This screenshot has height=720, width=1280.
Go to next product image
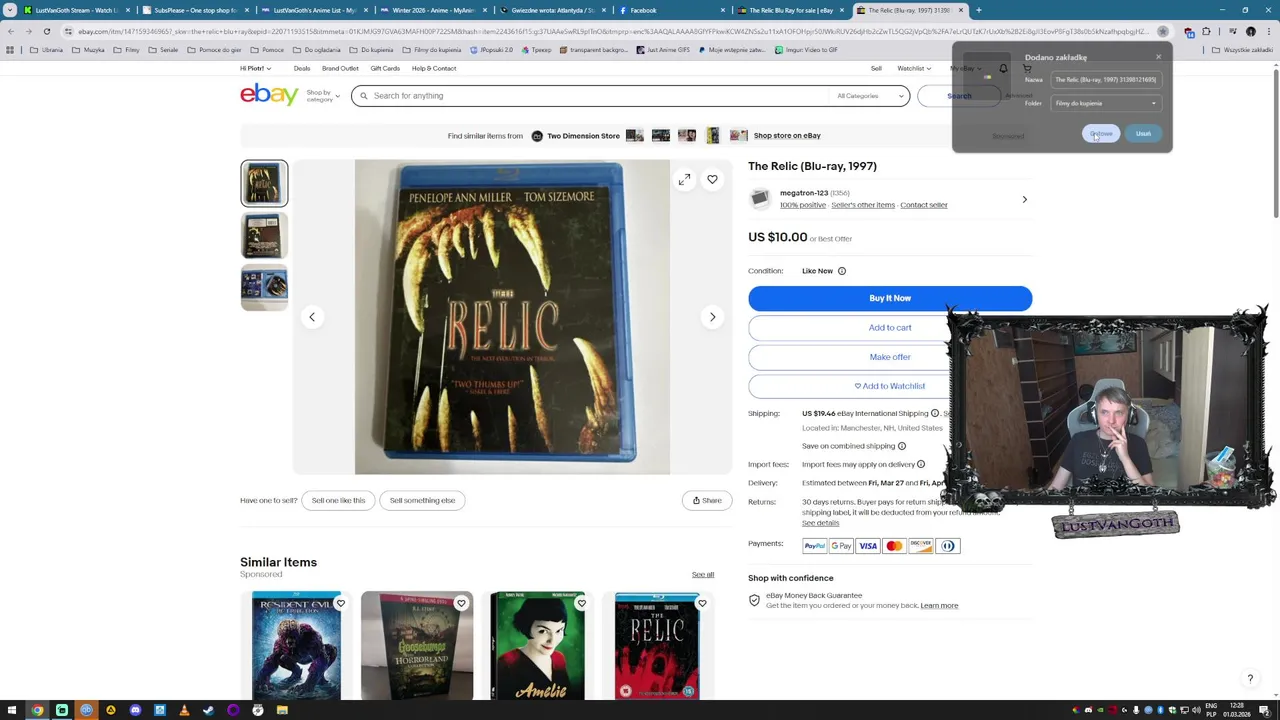[712, 317]
